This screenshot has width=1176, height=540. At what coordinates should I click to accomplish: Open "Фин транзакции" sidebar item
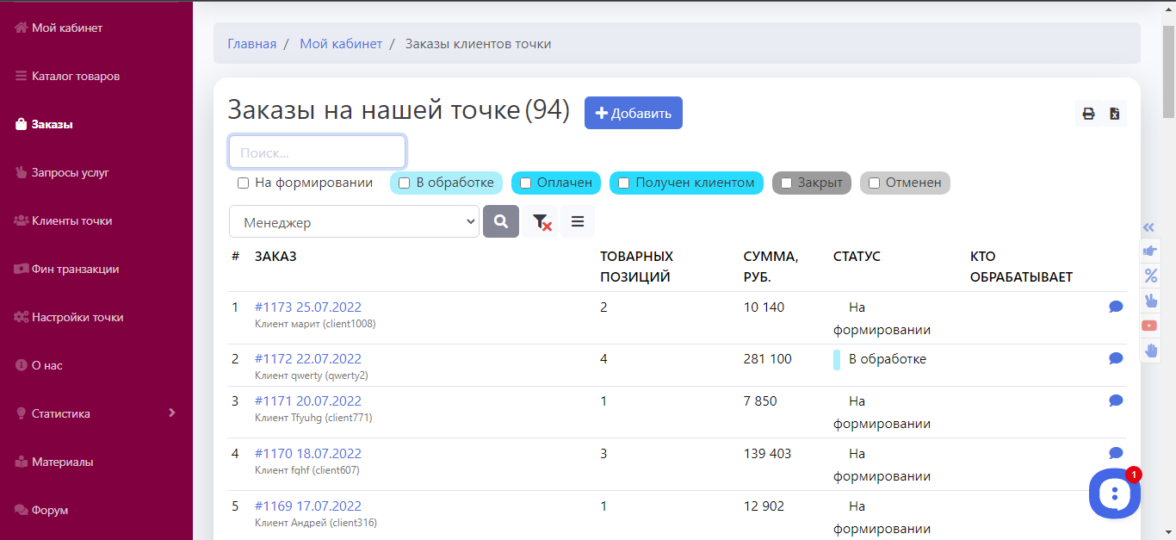(x=75, y=269)
